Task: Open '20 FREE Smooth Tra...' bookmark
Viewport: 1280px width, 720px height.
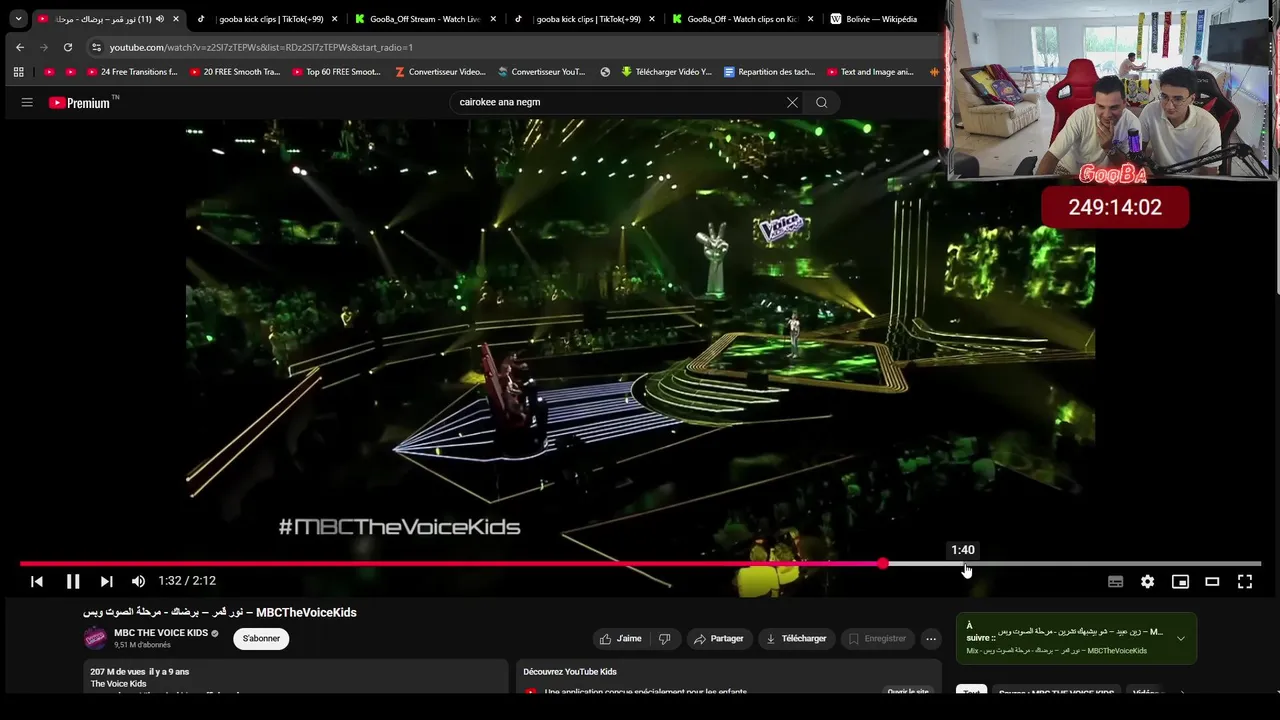Action: point(234,72)
